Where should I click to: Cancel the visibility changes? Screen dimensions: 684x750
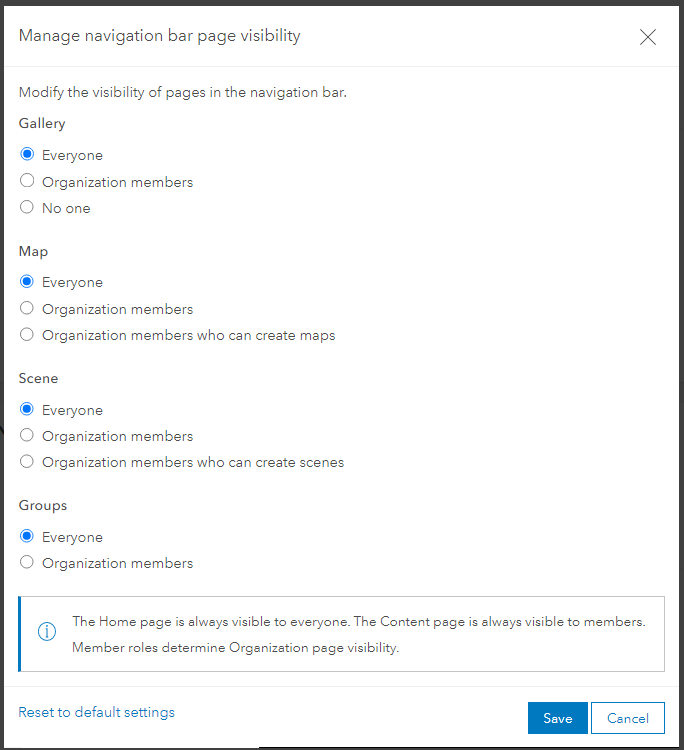tap(627, 718)
